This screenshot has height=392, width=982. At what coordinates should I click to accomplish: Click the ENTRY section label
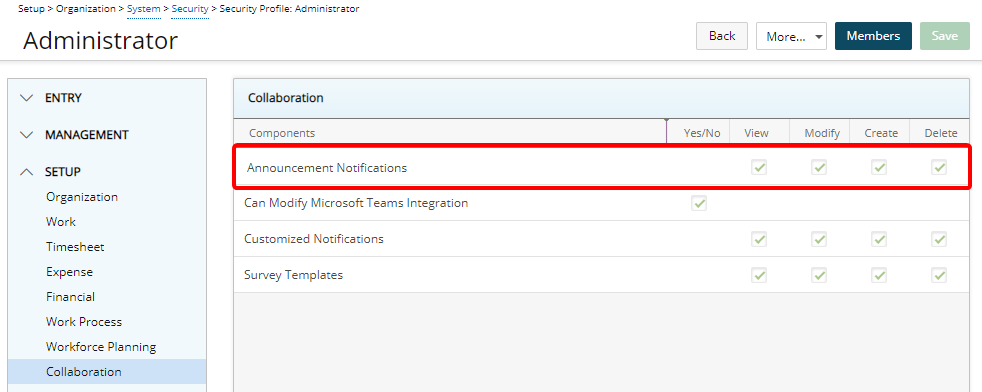click(63, 98)
